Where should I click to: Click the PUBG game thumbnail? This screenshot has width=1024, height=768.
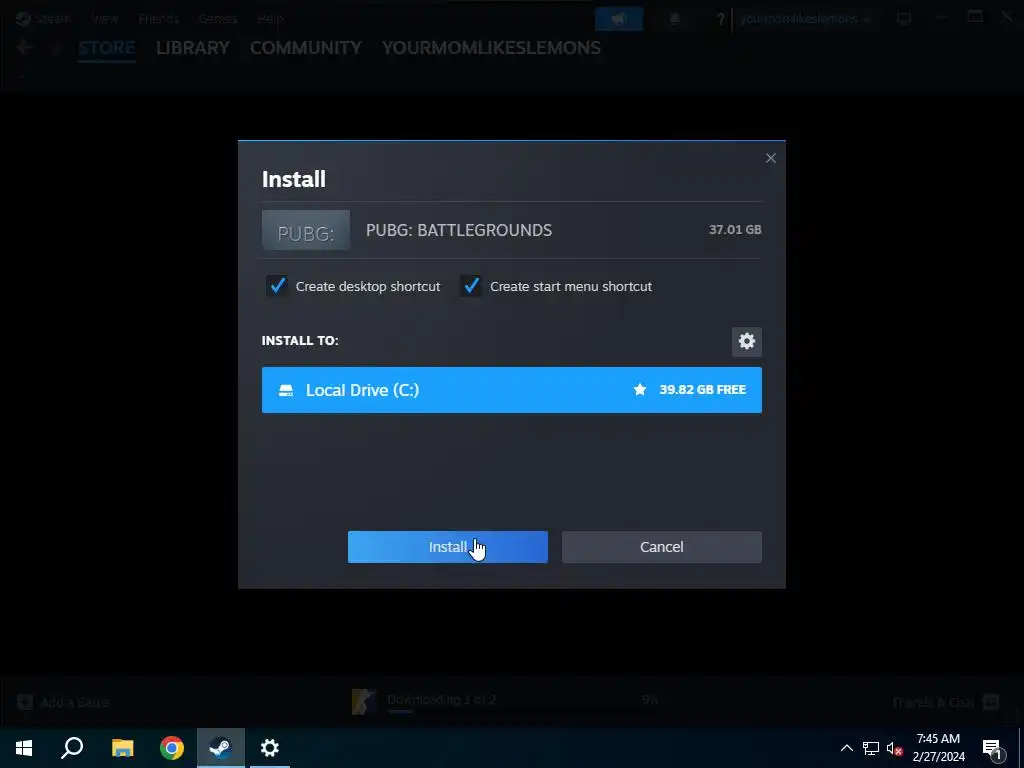click(x=306, y=230)
